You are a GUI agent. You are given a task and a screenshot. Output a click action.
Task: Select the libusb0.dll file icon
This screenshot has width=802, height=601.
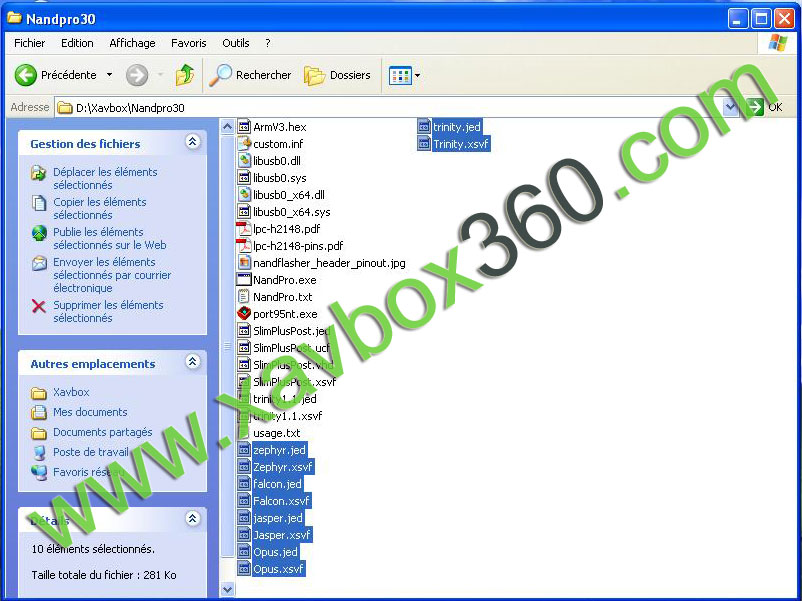pyautogui.click(x=244, y=161)
